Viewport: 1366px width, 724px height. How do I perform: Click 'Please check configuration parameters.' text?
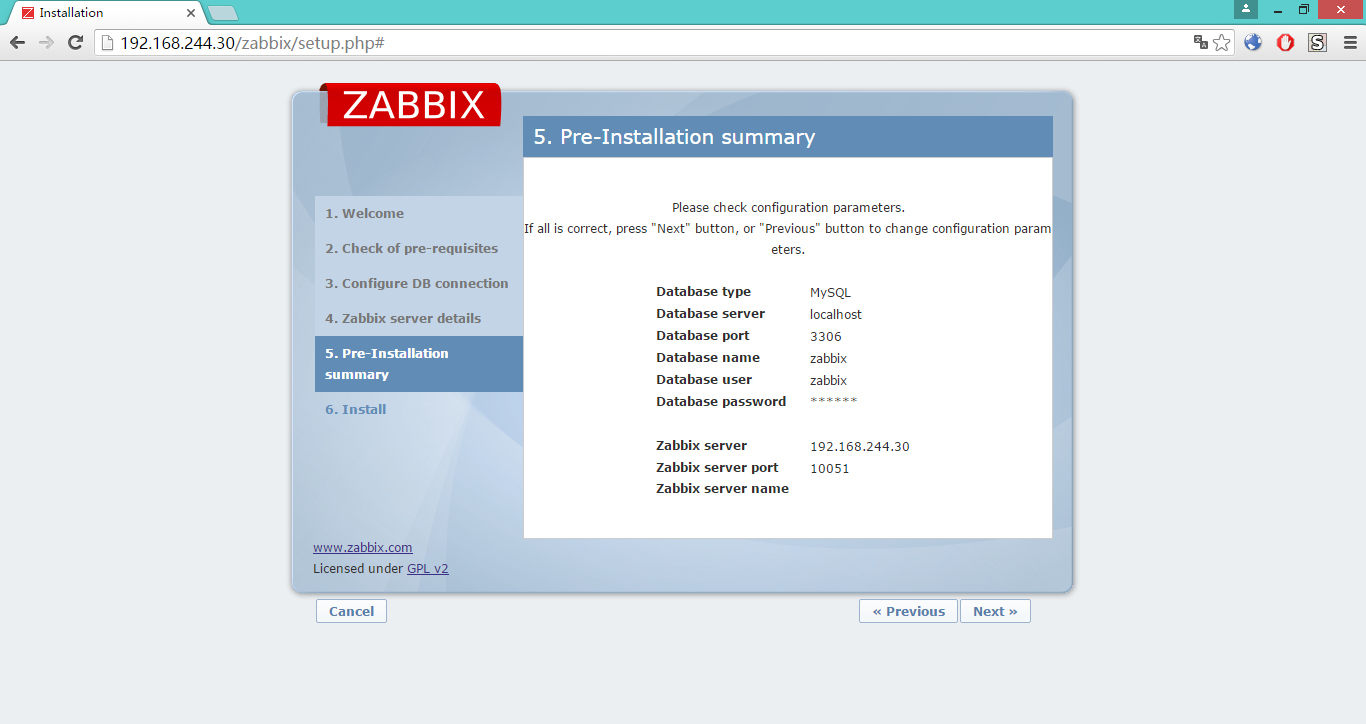coord(788,207)
